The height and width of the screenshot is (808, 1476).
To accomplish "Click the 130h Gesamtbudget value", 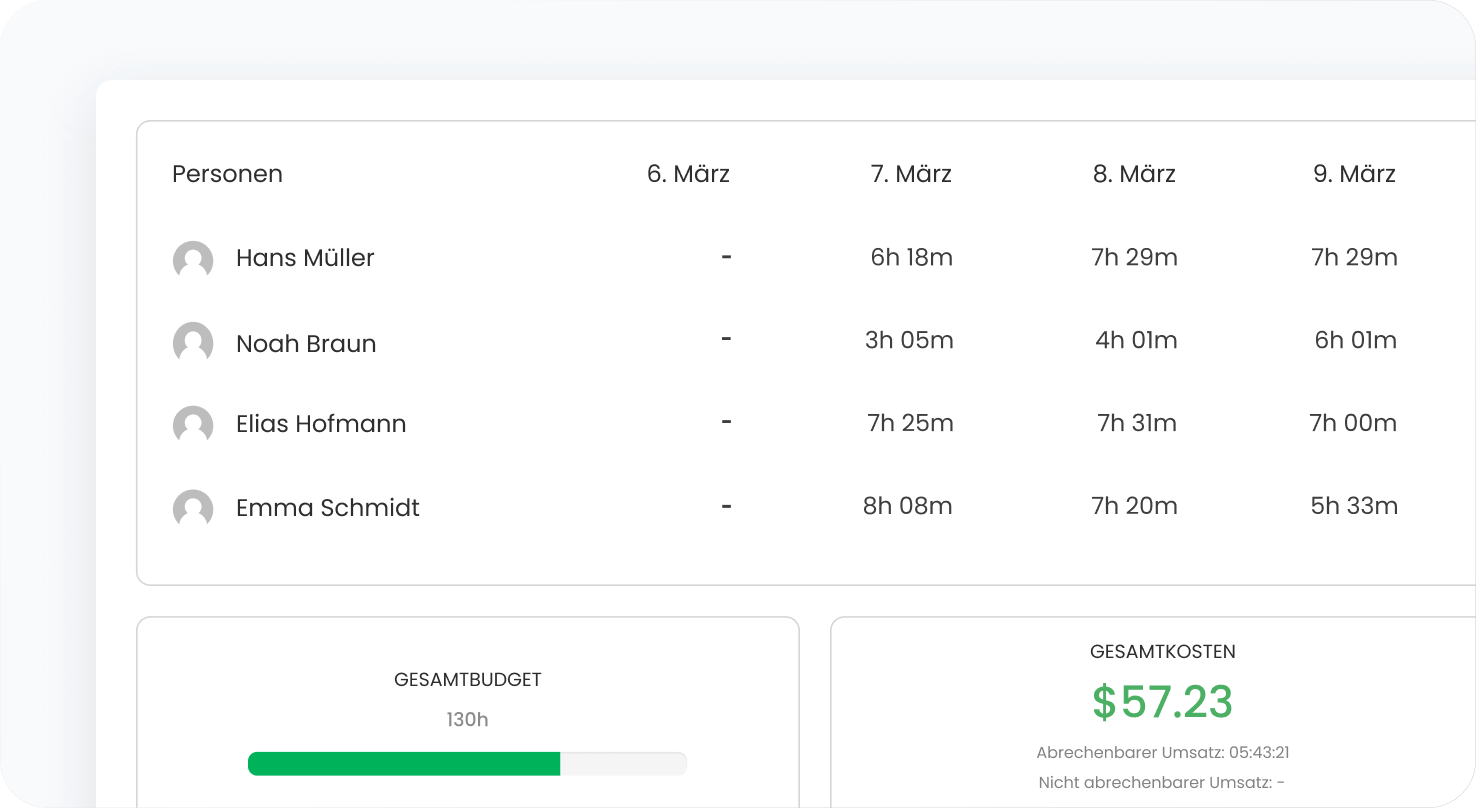I will tap(467, 720).
